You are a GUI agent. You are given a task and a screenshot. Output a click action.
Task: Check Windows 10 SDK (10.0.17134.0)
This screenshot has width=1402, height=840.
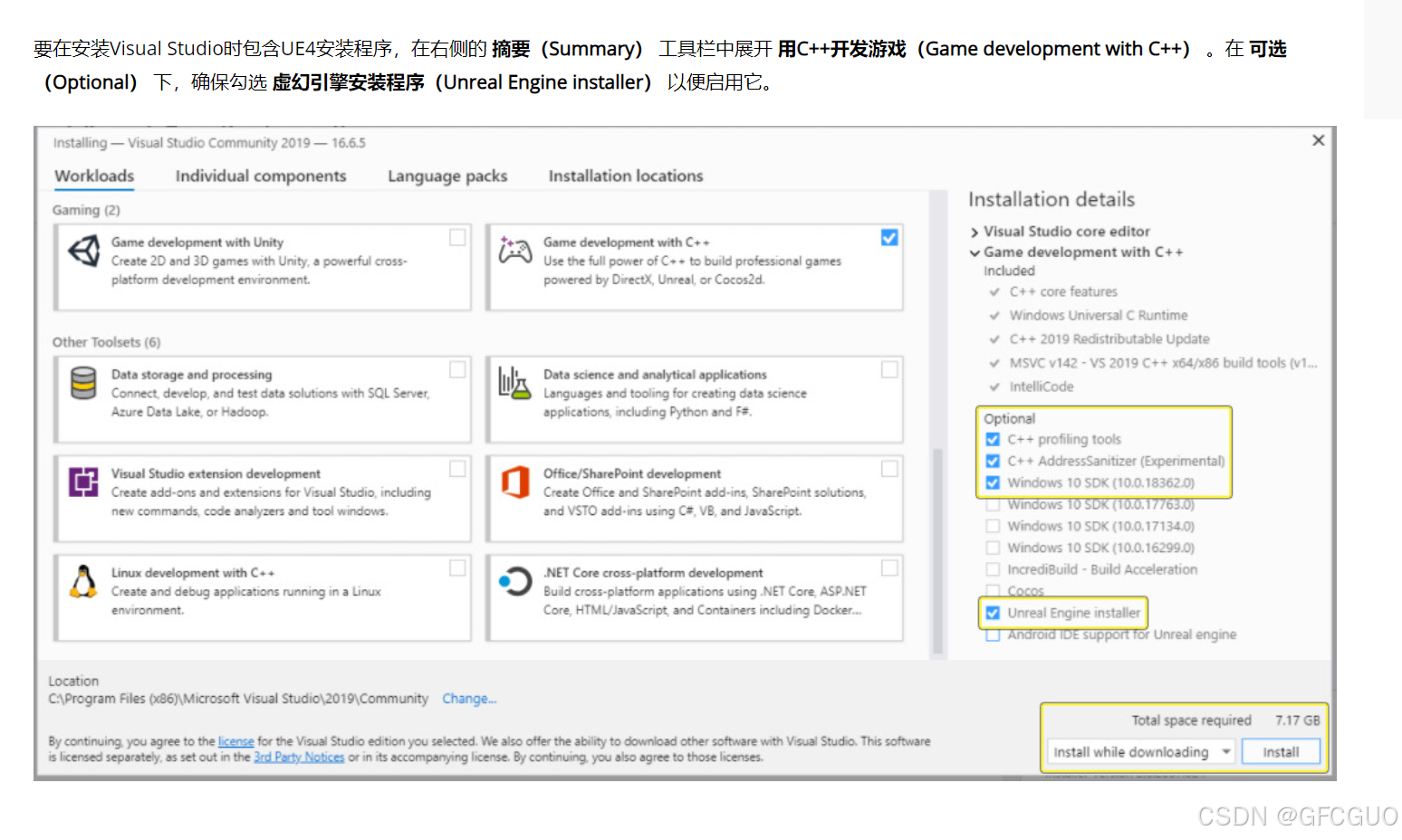click(993, 526)
